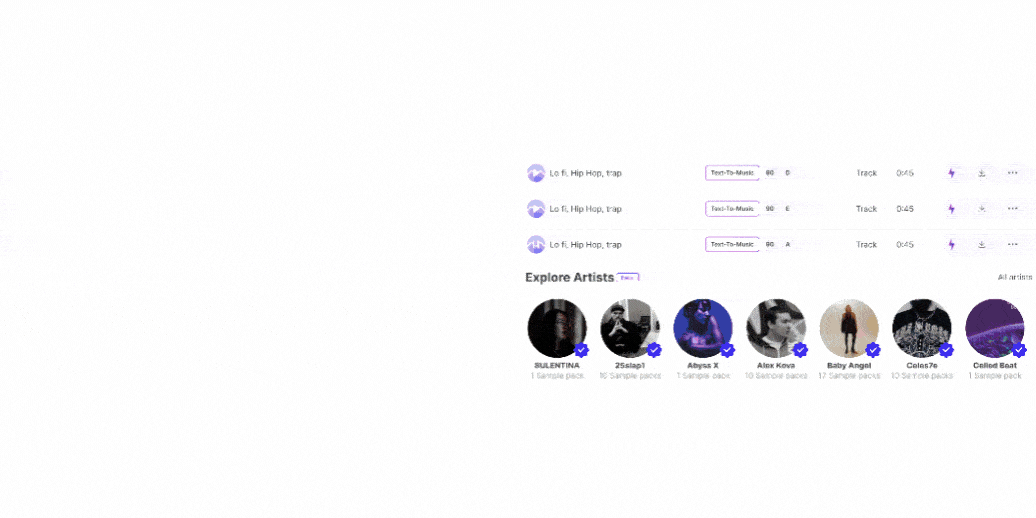Click lightning icon on key E track
This screenshot has height=518, width=1036.
pyautogui.click(x=951, y=209)
